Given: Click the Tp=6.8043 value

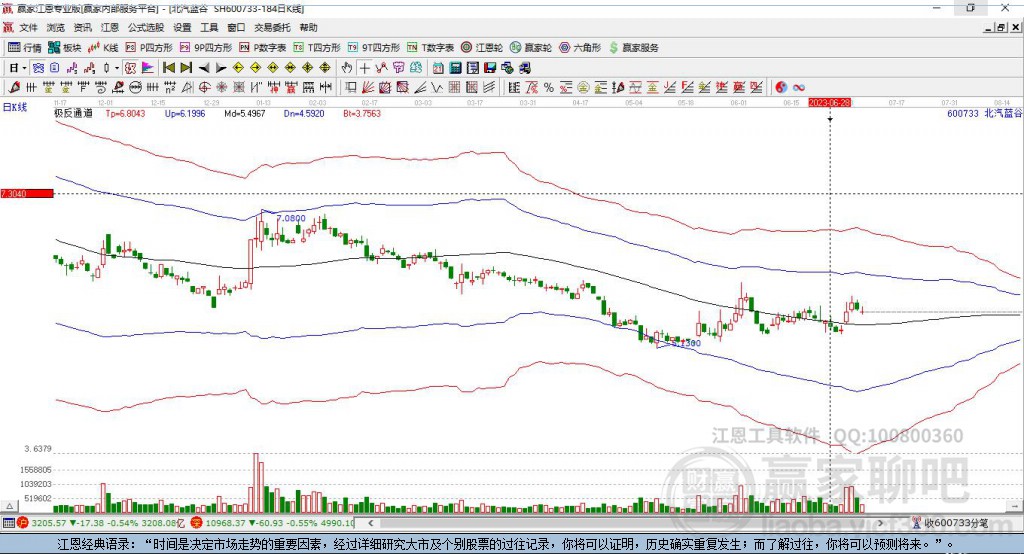Looking at the screenshot, I should (125, 113).
